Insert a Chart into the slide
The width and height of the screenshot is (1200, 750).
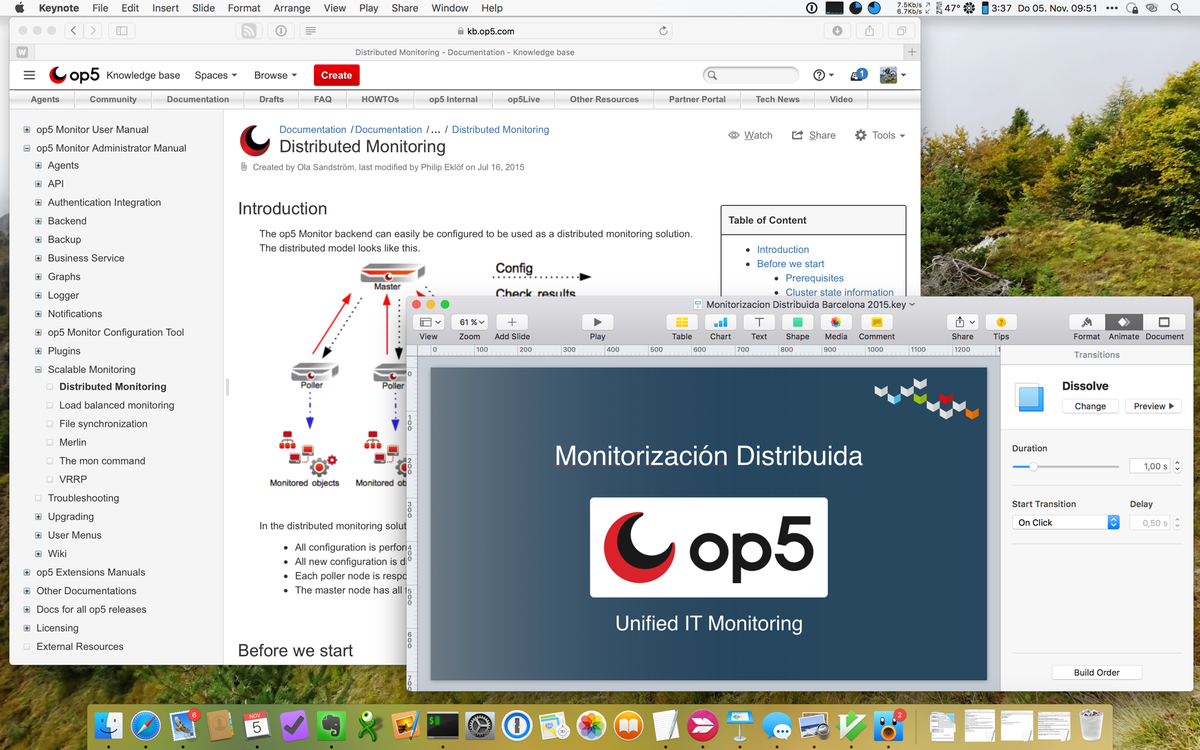[720, 322]
